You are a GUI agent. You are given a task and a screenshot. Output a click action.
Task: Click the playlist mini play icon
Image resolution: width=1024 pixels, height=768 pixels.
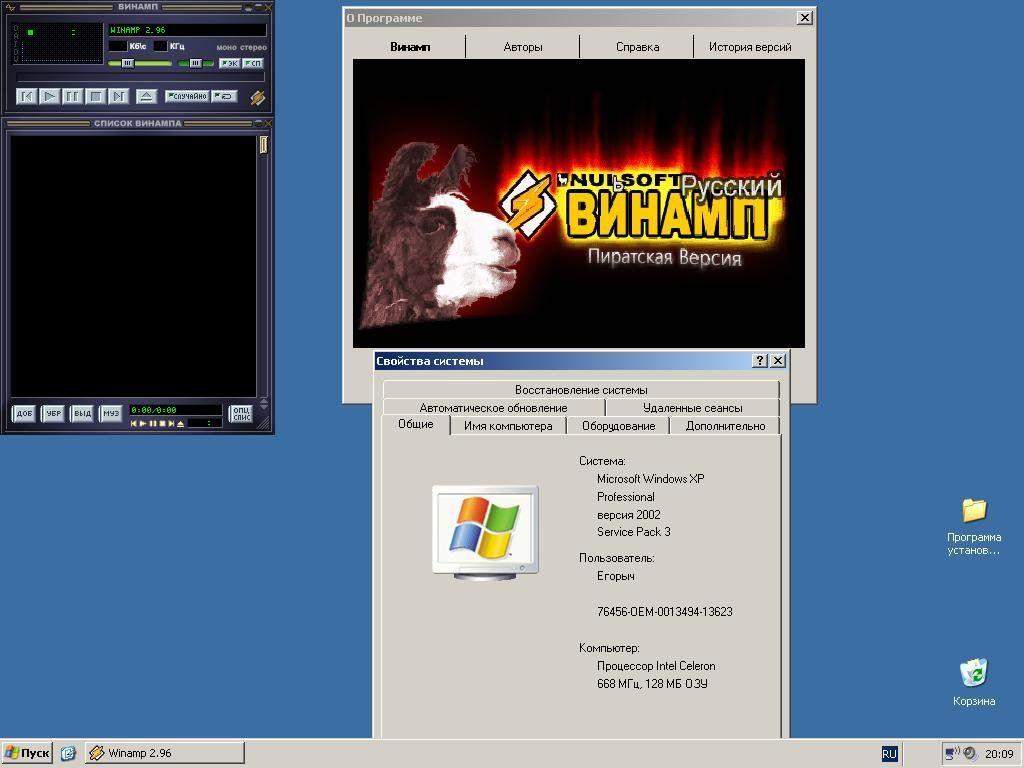[143, 424]
